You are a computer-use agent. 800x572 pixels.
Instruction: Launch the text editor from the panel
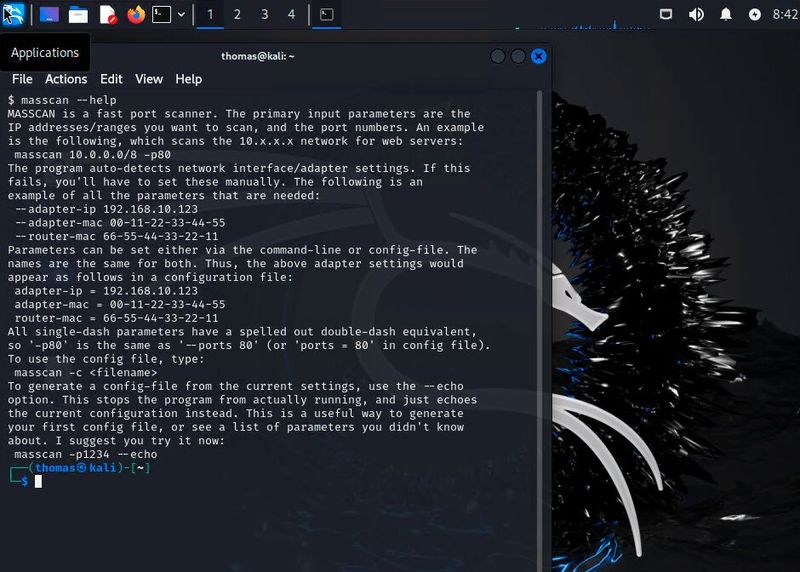click(x=108, y=15)
